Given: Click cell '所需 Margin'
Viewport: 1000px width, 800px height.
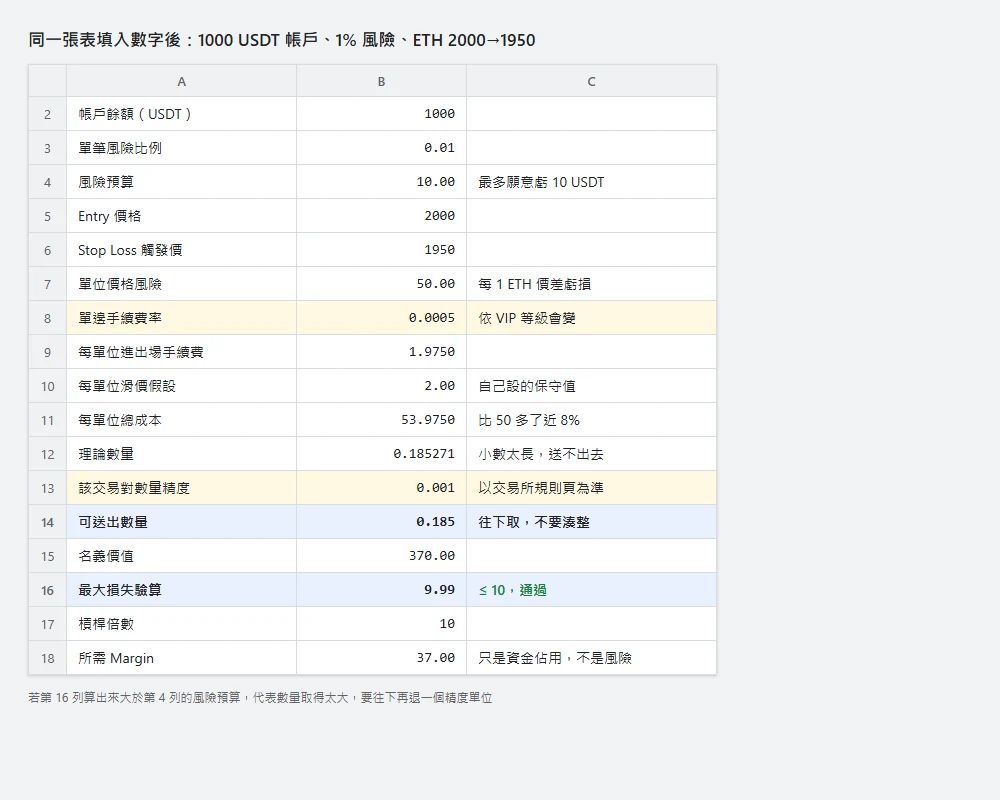Looking at the screenshot, I should (x=182, y=658).
